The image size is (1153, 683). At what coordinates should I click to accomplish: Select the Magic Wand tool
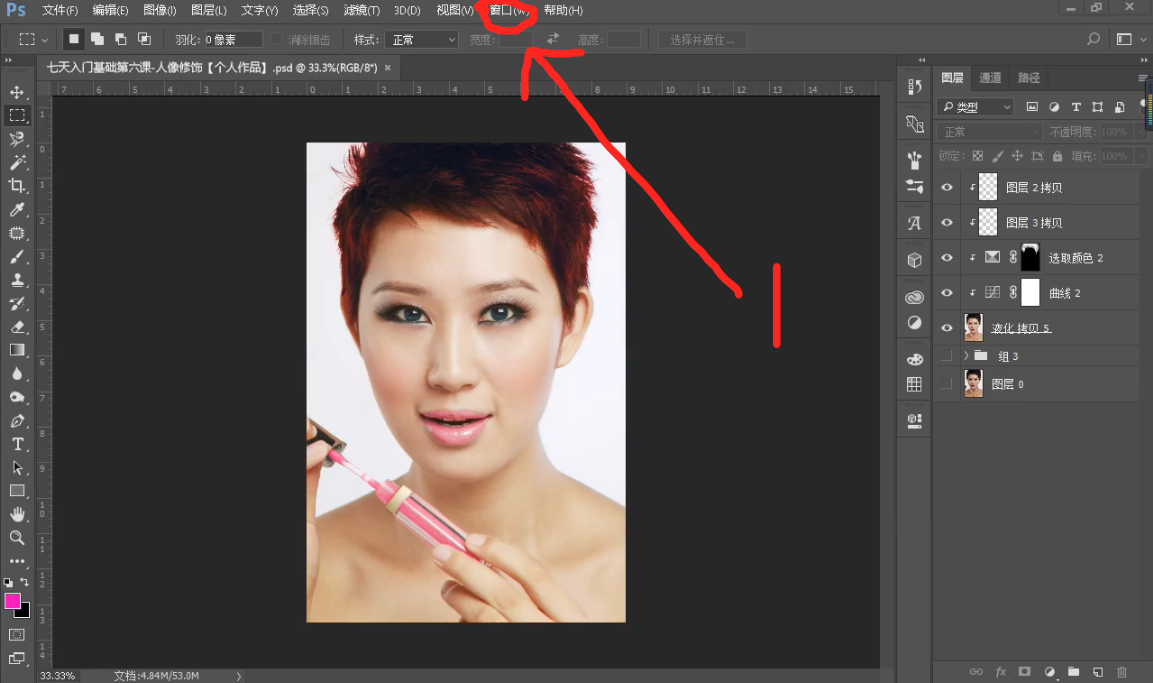point(17,162)
